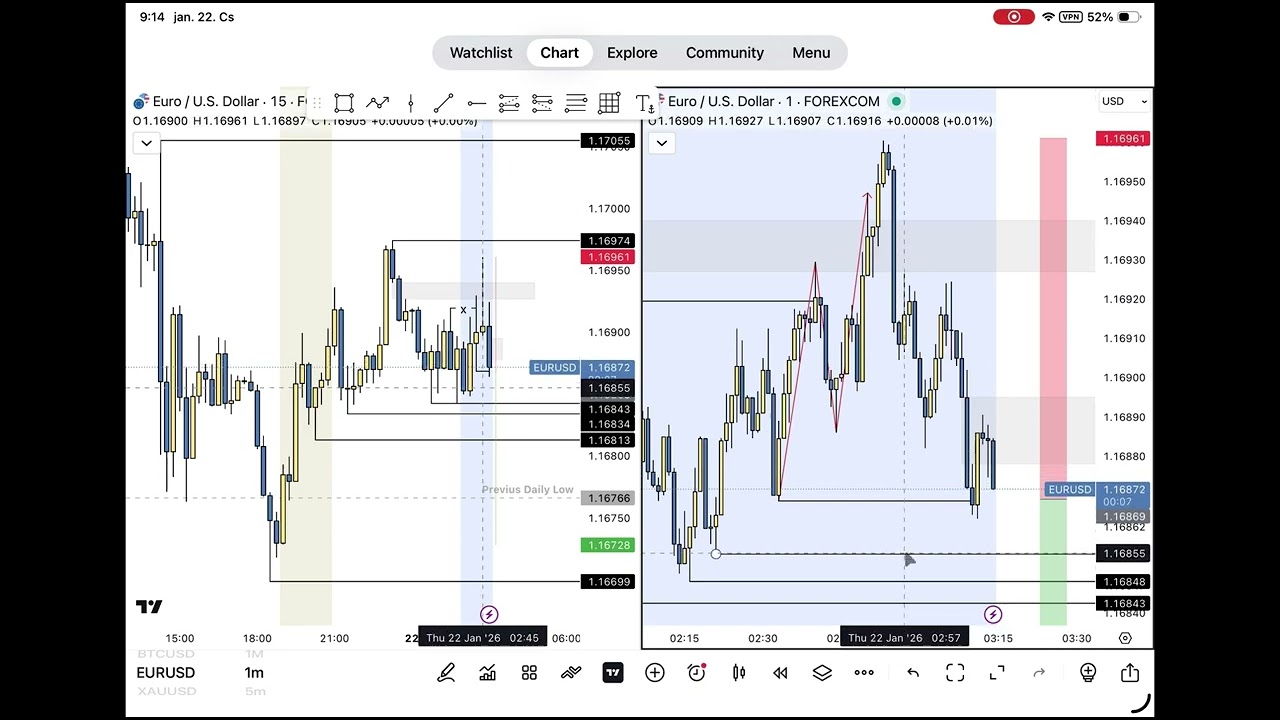Undo the last action
This screenshot has width=1280, height=720.
[913, 673]
